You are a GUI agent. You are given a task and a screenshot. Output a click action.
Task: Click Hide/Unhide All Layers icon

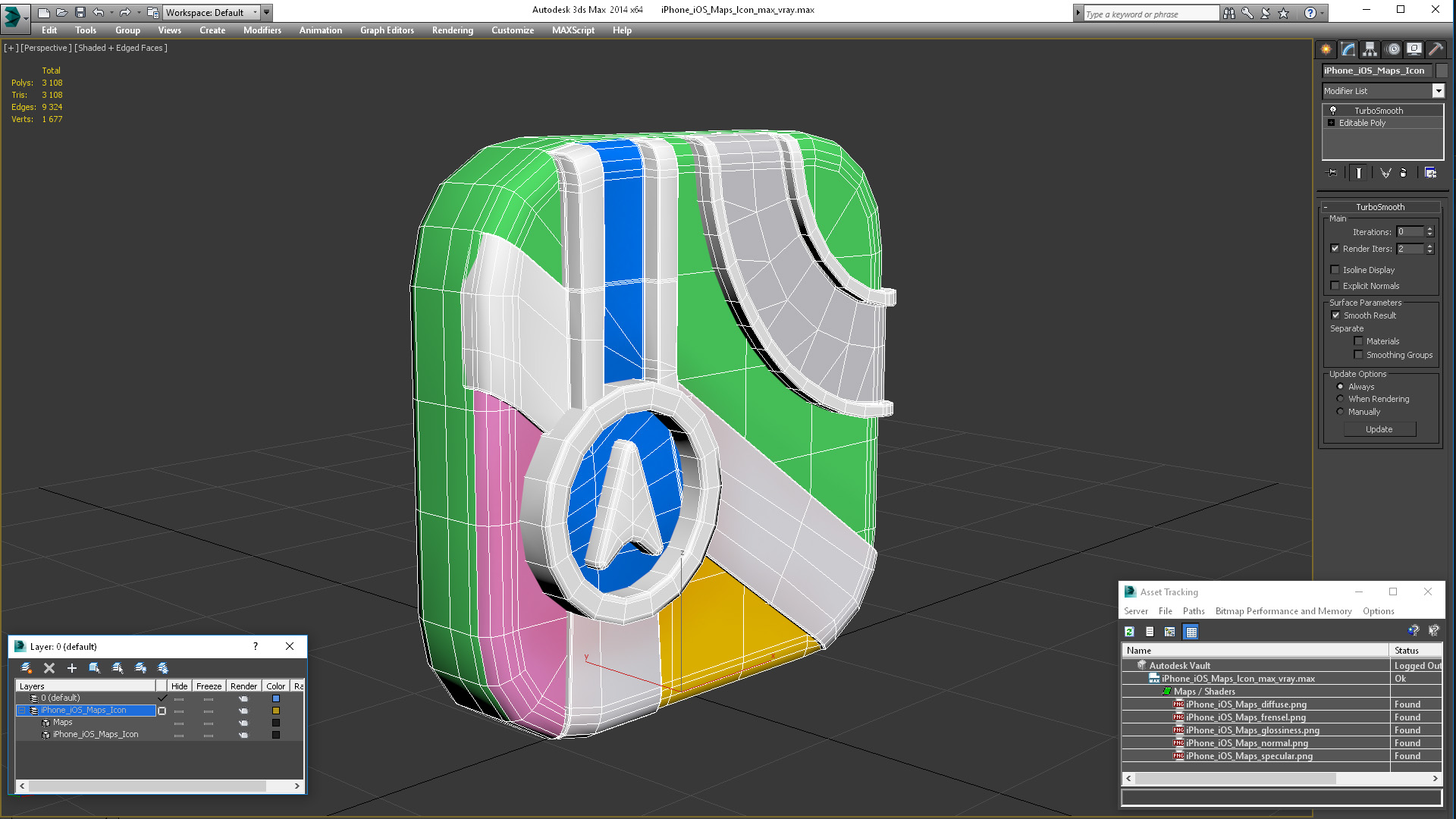point(140,668)
